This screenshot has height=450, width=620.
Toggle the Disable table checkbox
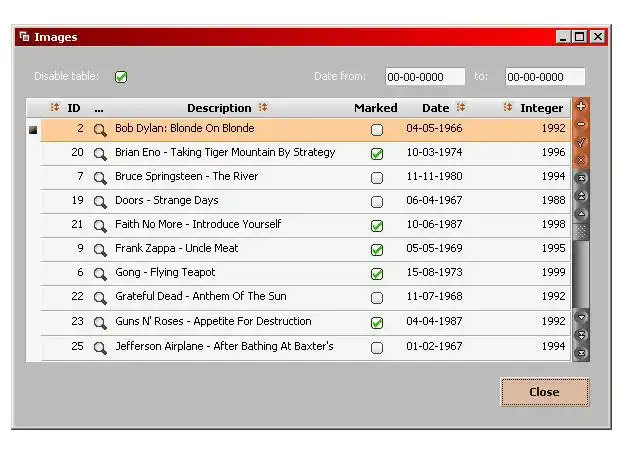pyautogui.click(x=121, y=77)
